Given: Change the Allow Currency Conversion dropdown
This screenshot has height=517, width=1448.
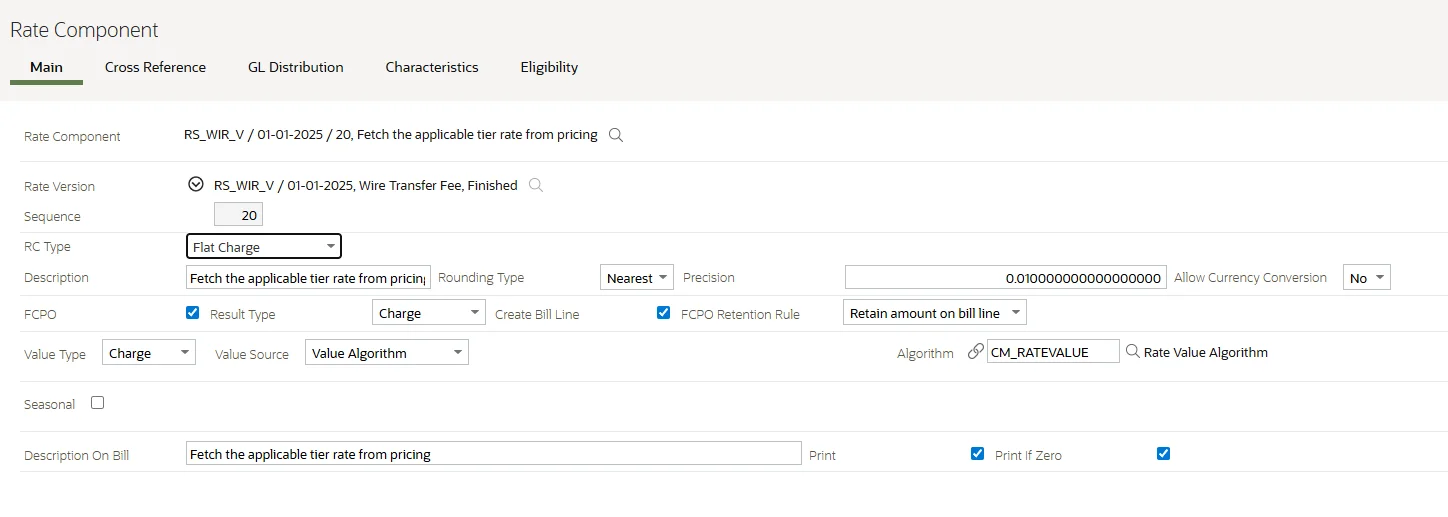Looking at the screenshot, I should (1366, 278).
